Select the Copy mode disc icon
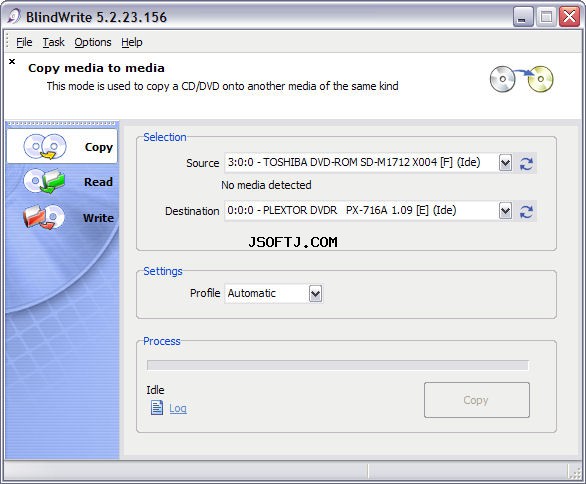Screen dimensions: 586x484 pos(45,147)
